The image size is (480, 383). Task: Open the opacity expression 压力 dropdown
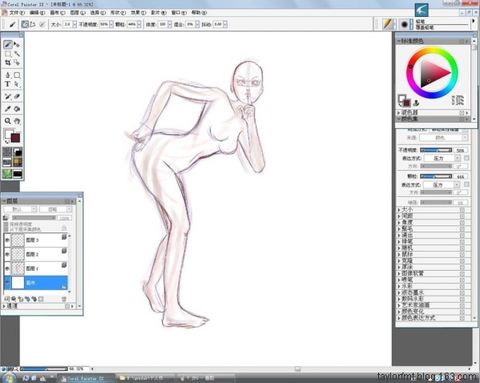click(442, 158)
